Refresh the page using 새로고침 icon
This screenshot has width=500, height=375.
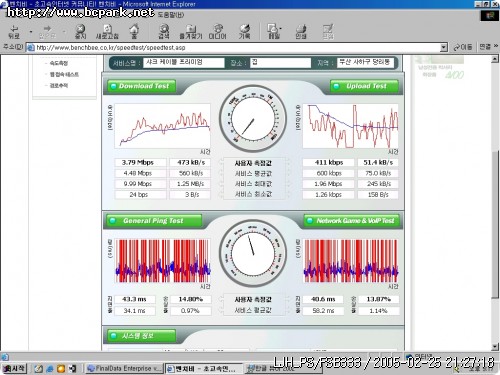107,32
